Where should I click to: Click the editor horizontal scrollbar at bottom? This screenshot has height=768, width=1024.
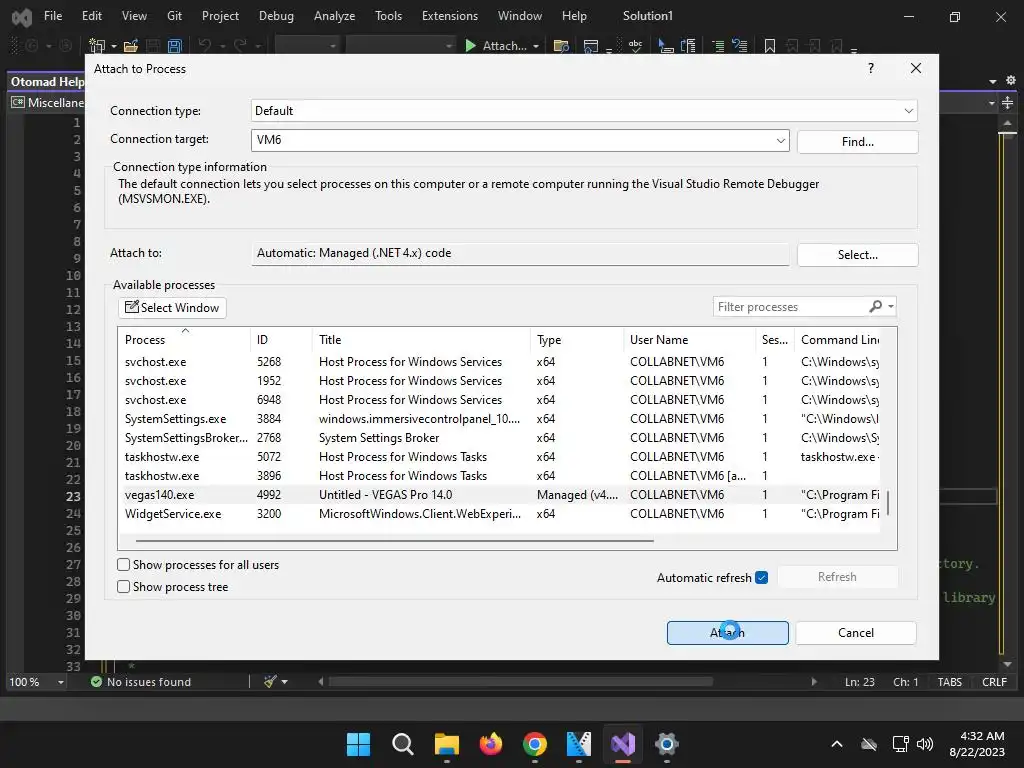520,682
